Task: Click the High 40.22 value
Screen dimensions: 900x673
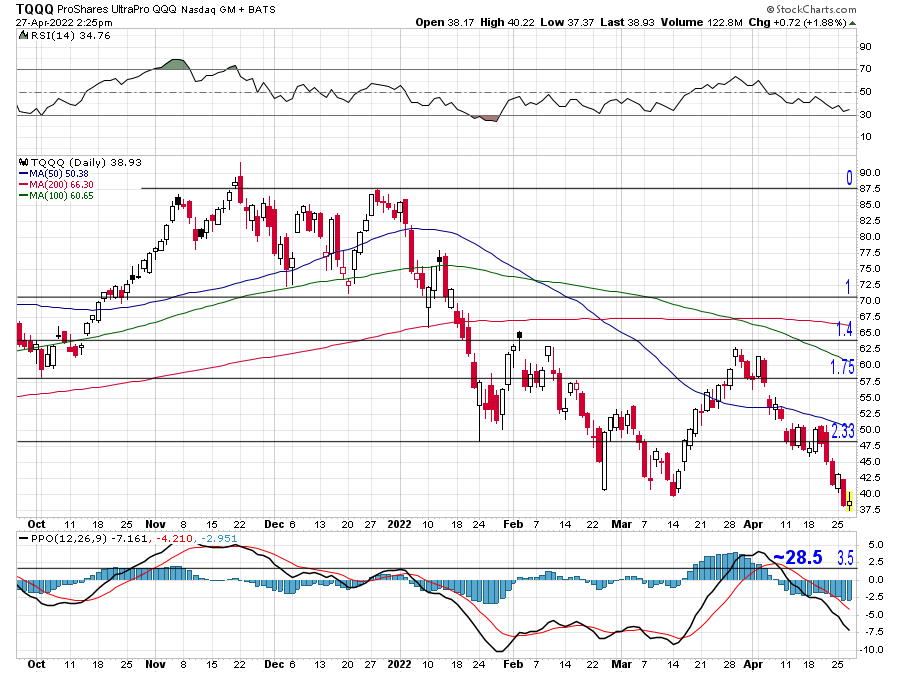Action: [507, 22]
